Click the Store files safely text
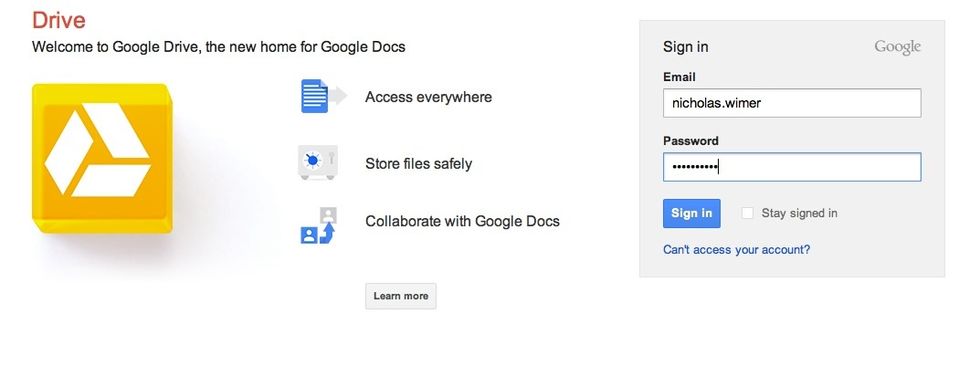The image size is (980, 375). [x=418, y=164]
